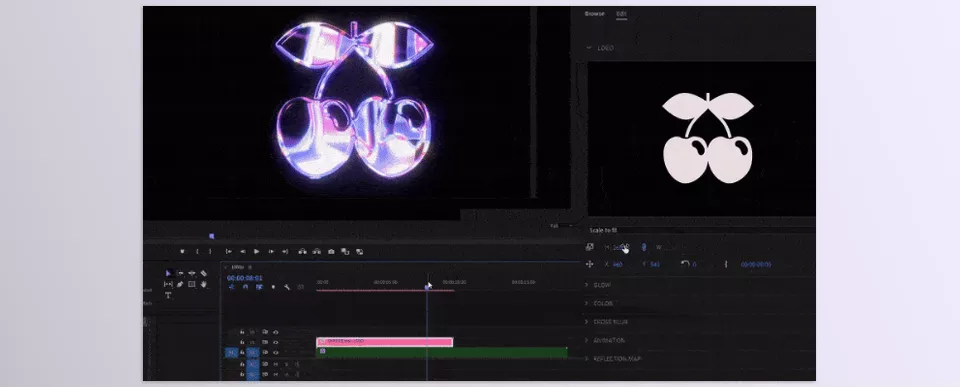Viewport: 960px width, 387px height.
Task: Add a marker from timeline header
Action: [x=273, y=287]
